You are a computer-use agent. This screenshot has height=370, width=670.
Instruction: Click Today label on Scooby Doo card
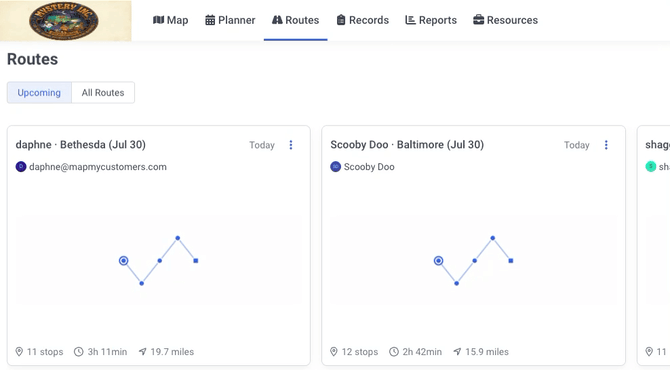577,145
